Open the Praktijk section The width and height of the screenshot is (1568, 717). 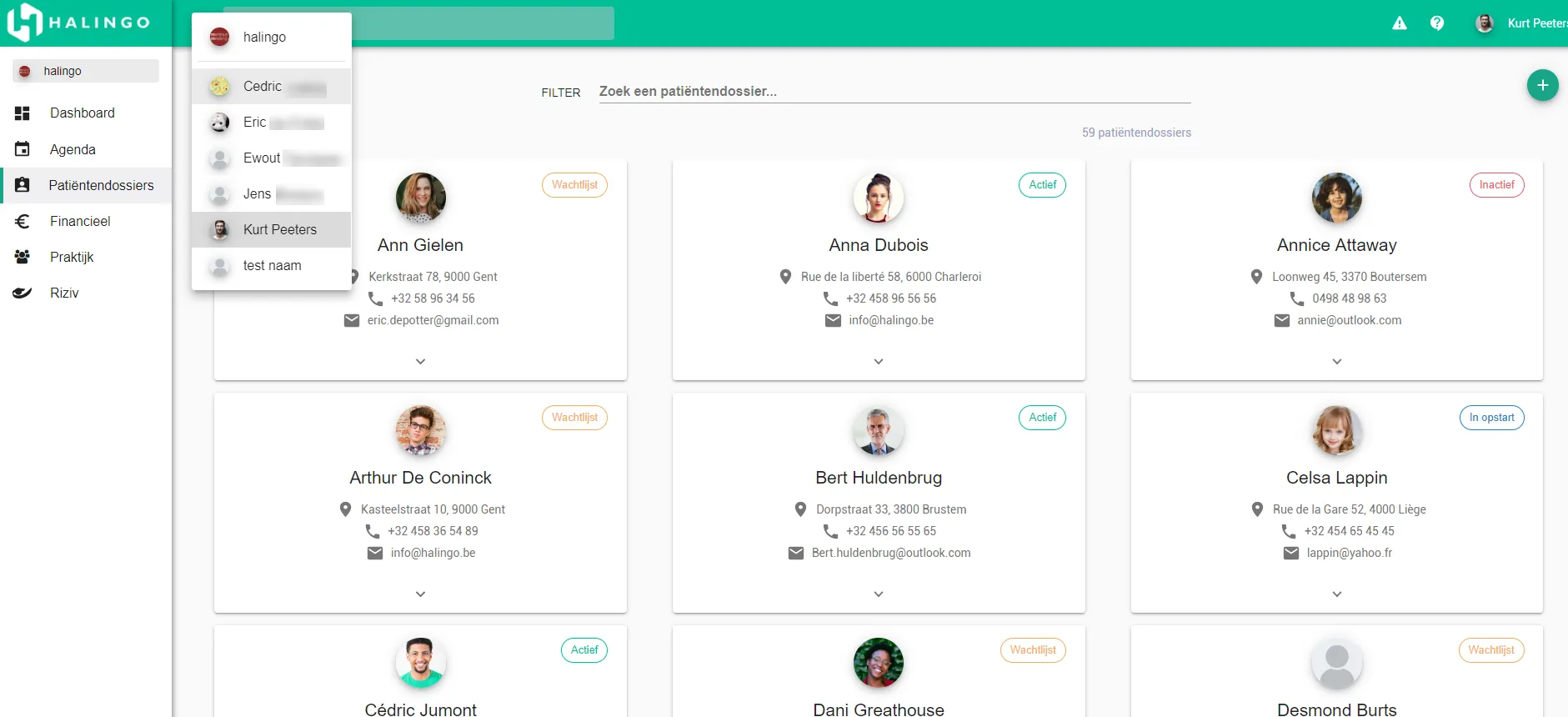pos(86,257)
